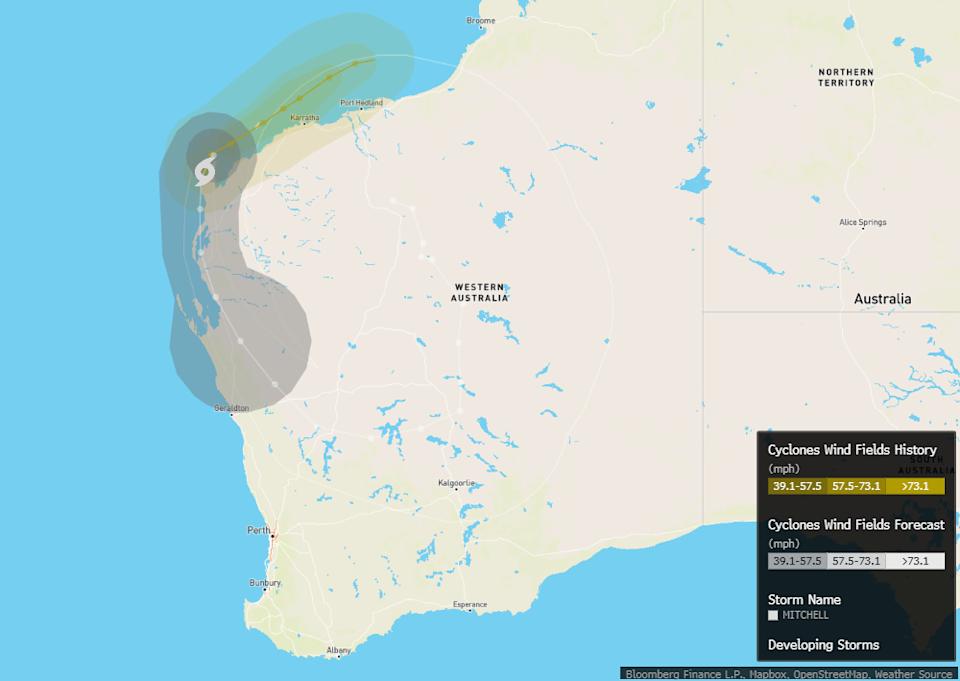Click the yellow >73.1 wind speed swatch
Image resolution: width=960 pixels, height=681 pixels.
click(914, 486)
